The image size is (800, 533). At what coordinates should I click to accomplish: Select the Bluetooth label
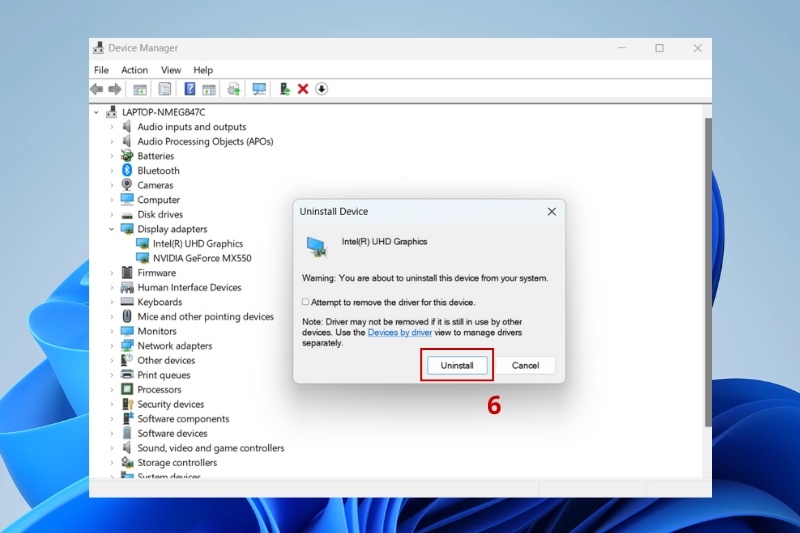pyautogui.click(x=158, y=170)
